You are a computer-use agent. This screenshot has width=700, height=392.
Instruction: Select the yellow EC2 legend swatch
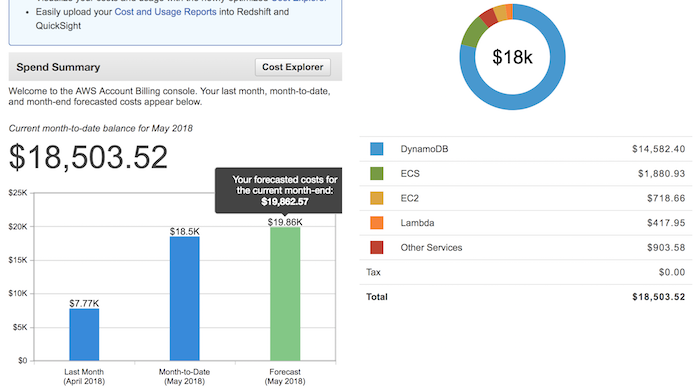pyautogui.click(x=376, y=198)
